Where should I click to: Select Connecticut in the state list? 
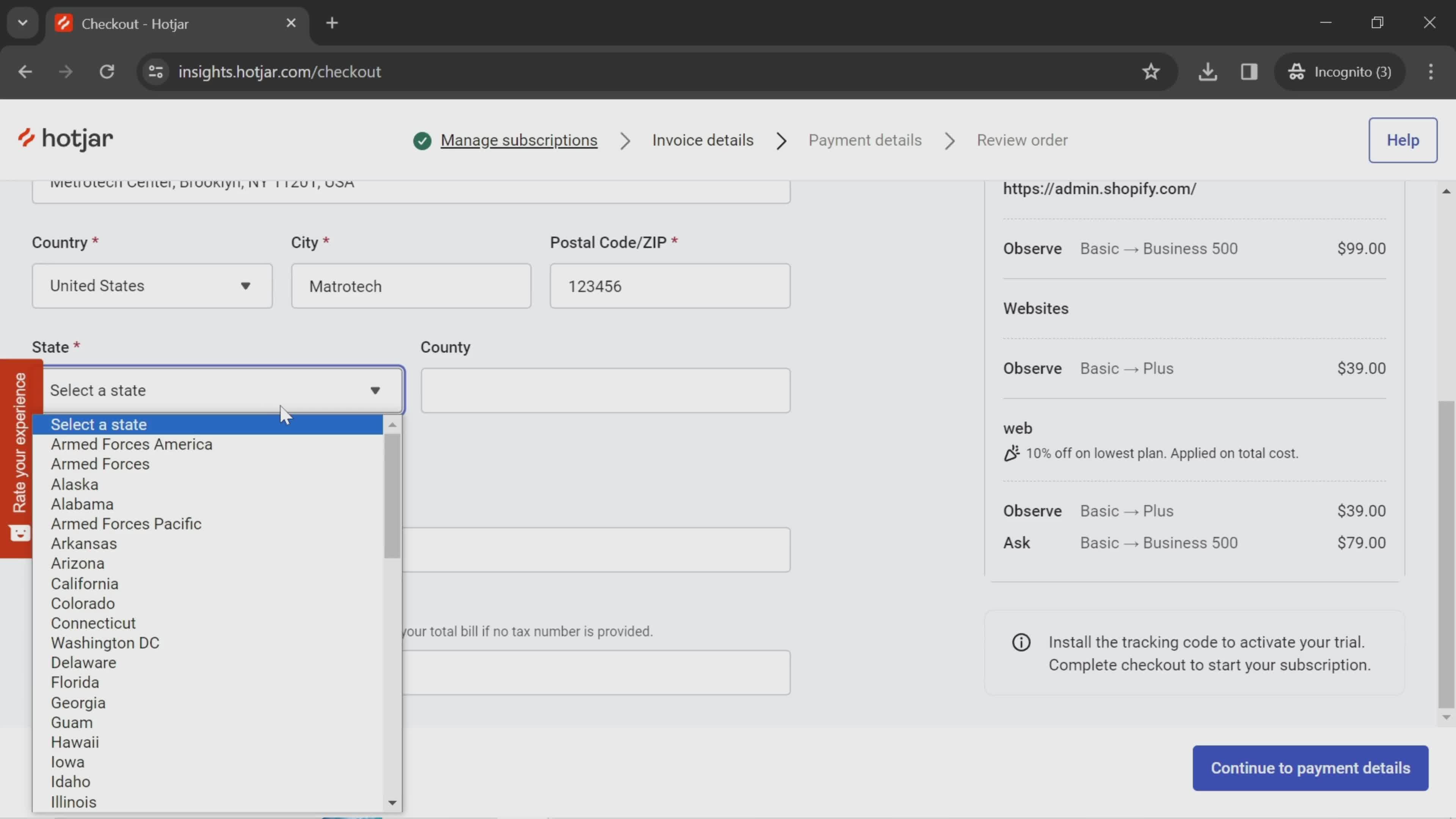tap(207, 623)
